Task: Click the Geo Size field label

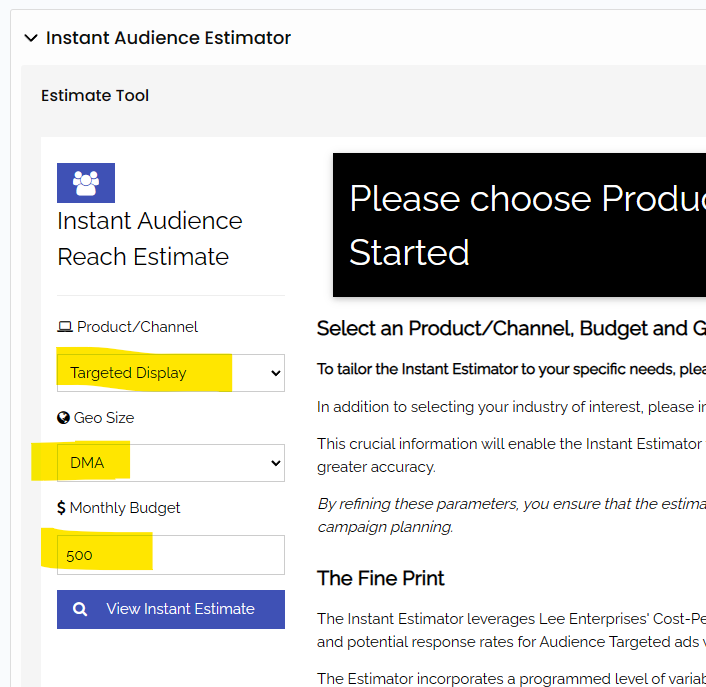Action: [x=104, y=418]
